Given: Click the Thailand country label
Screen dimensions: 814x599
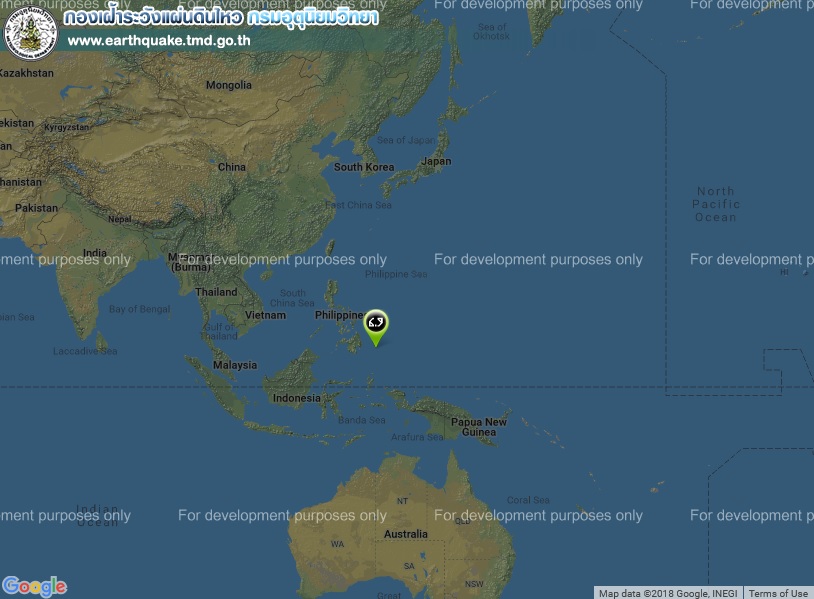Looking at the screenshot, I should (x=216, y=292).
